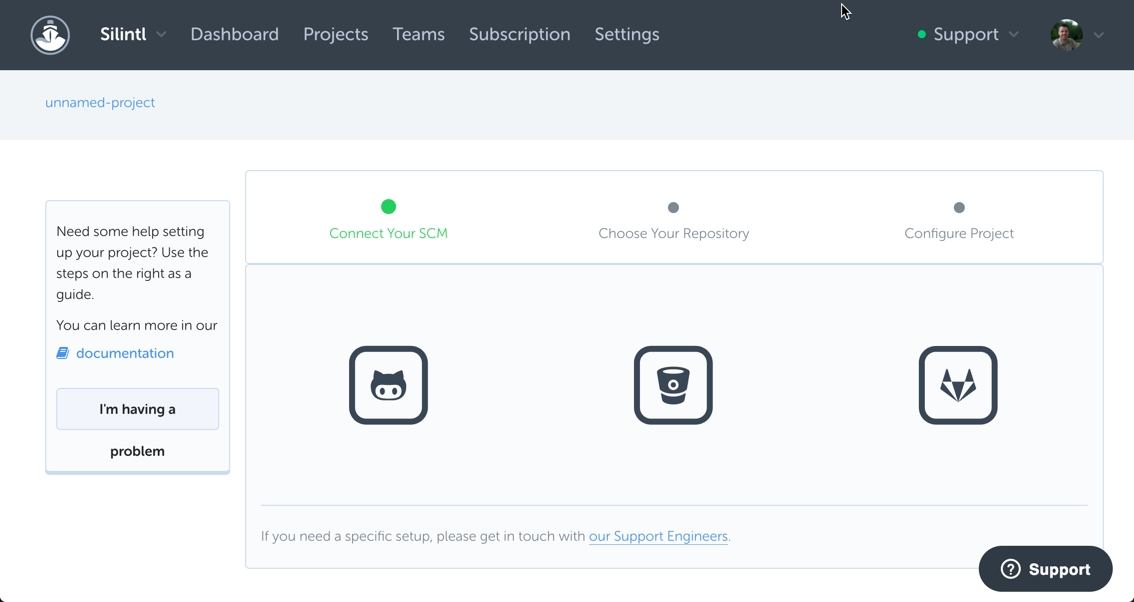Expand the chevron next to avatar
This screenshot has width=1134, height=602.
[1099, 35]
